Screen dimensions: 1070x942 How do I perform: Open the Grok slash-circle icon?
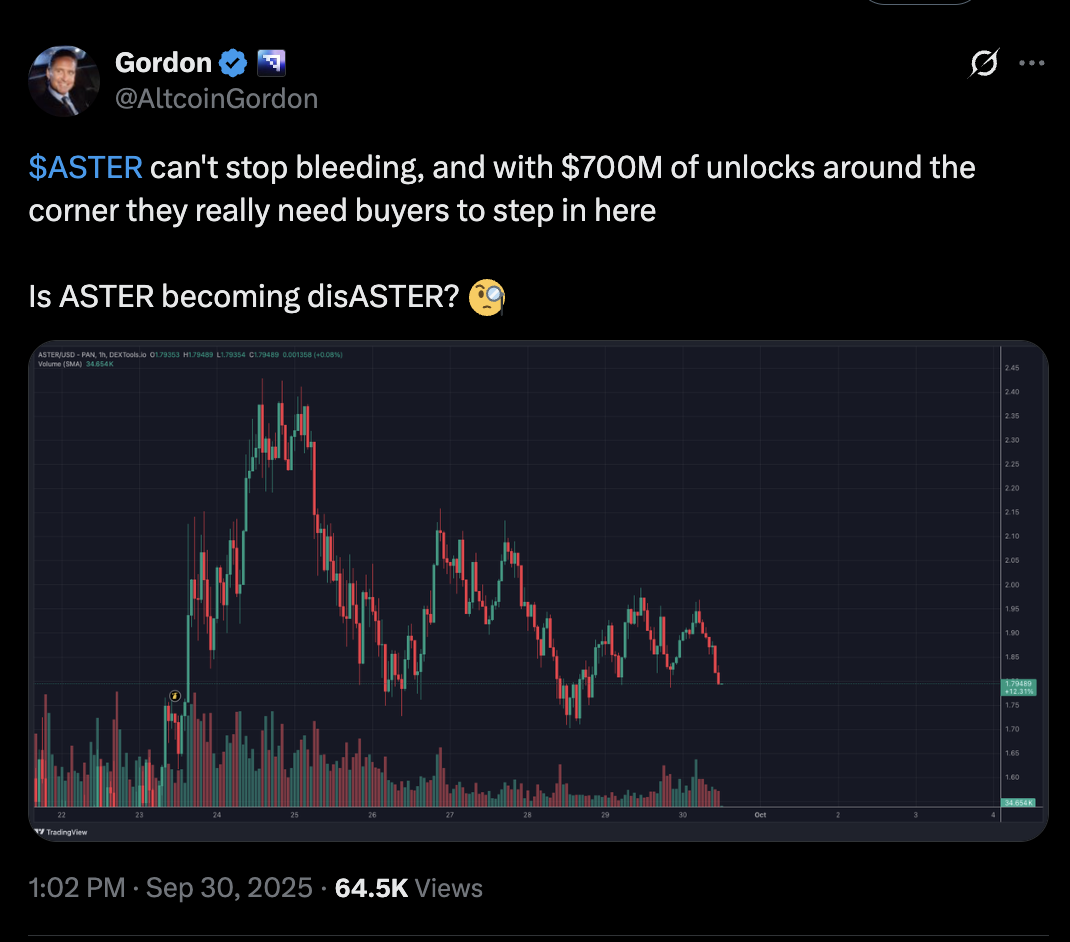[x=984, y=64]
